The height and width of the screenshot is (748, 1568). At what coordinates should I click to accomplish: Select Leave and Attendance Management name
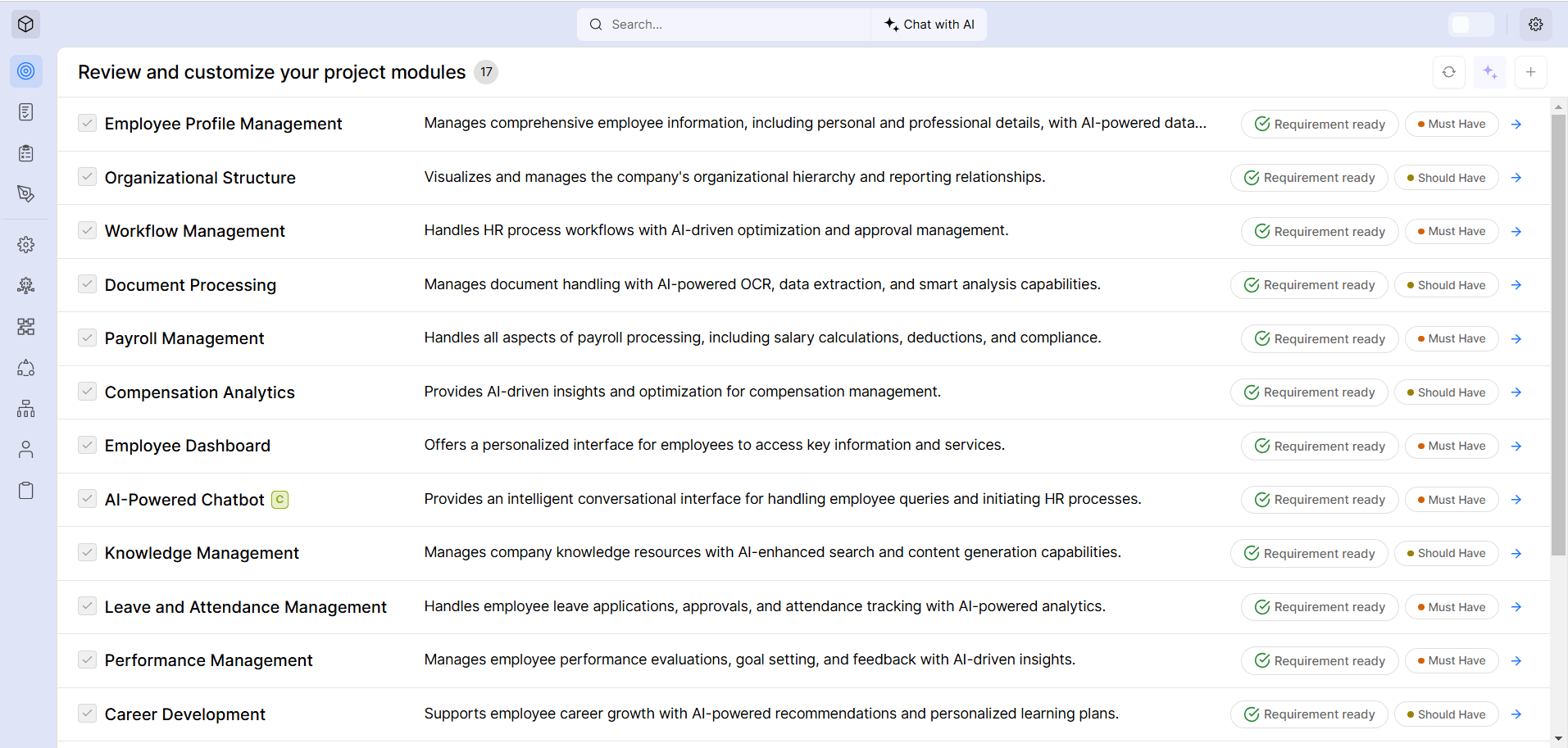(x=246, y=607)
